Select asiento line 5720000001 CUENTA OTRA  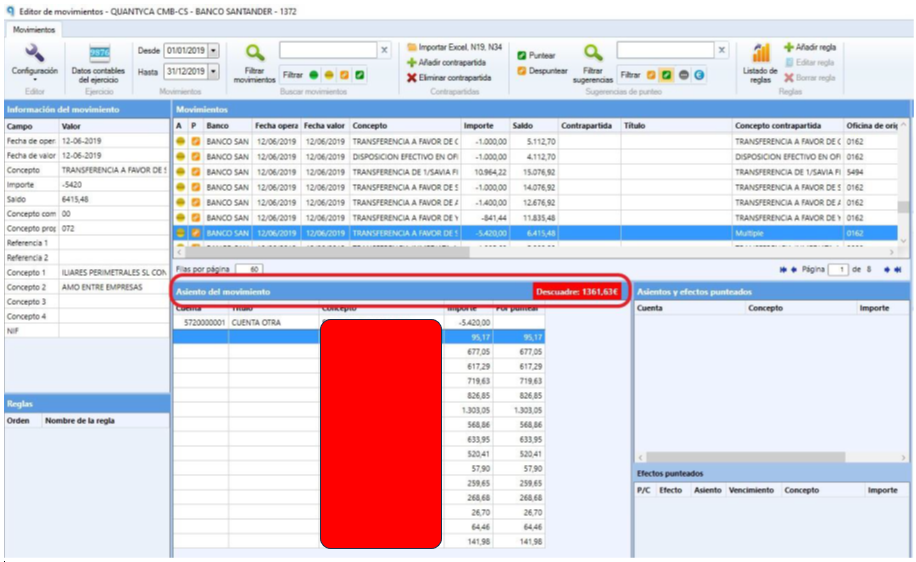pos(359,322)
